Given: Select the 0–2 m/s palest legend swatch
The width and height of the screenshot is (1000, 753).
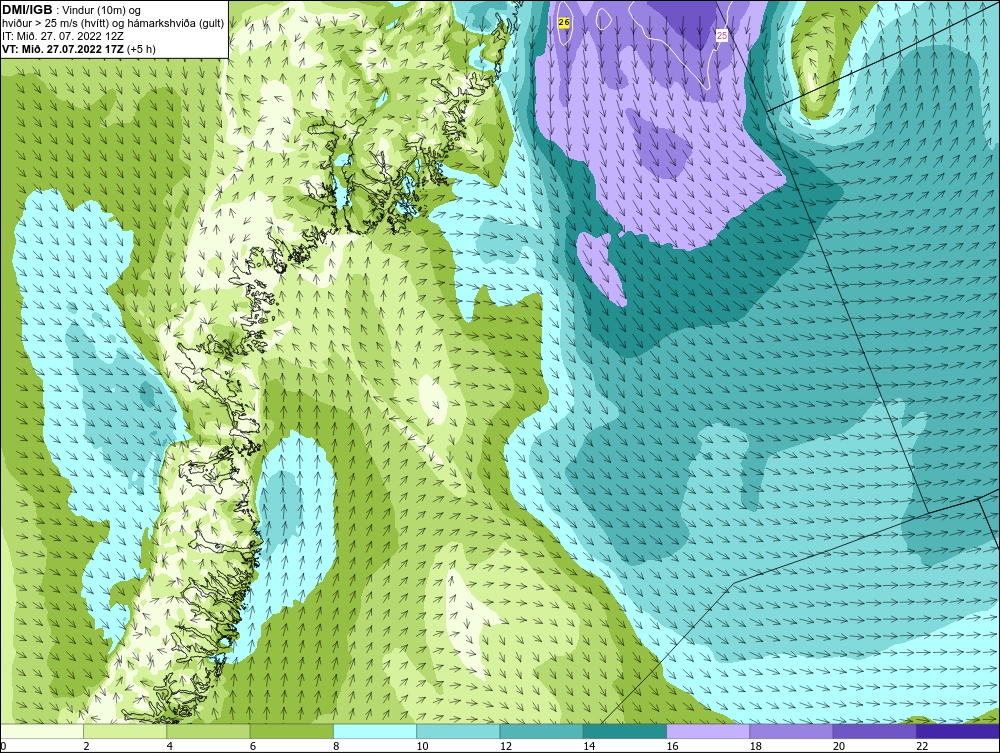Looking at the screenshot, I should click(x=42, y=731).
